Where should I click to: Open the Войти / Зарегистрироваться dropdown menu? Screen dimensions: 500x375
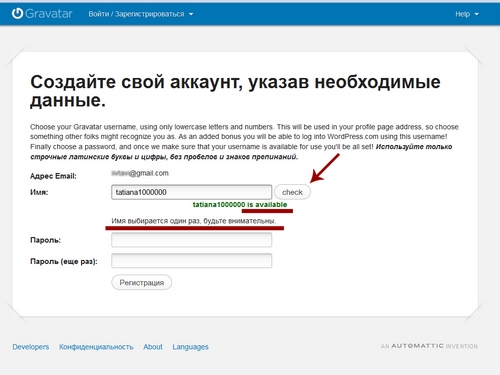[x=141, y=14]
